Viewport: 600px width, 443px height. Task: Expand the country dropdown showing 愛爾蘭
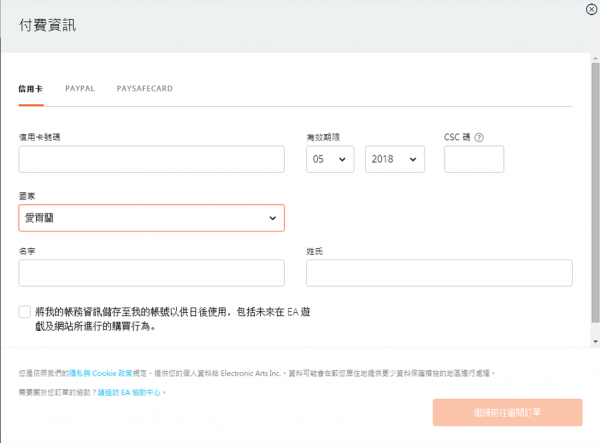[150, 218]
